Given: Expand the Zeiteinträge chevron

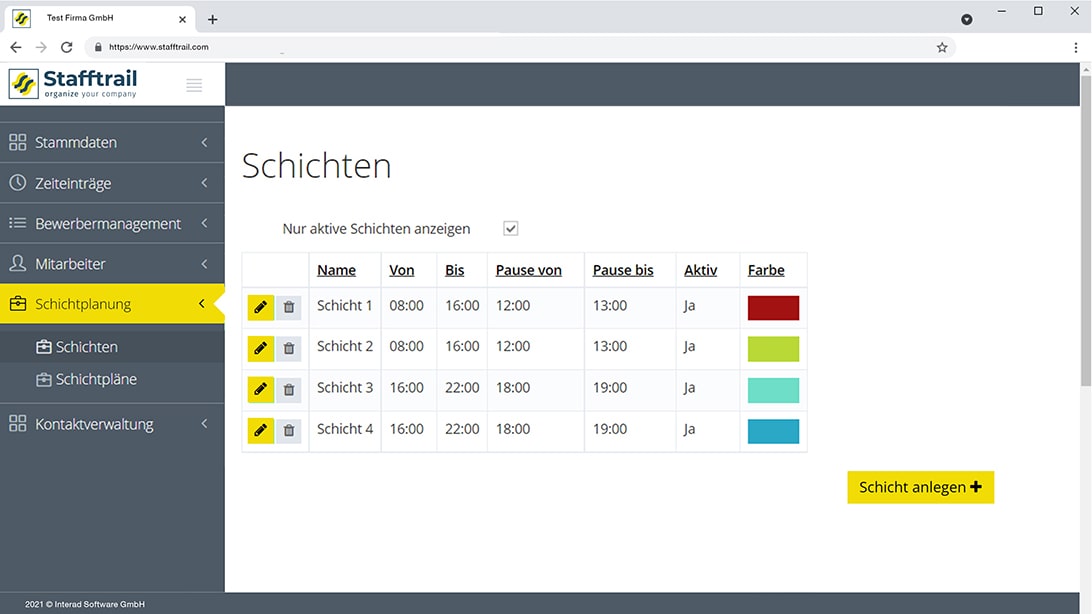Looking at the screenshot, I should (204, 182).
